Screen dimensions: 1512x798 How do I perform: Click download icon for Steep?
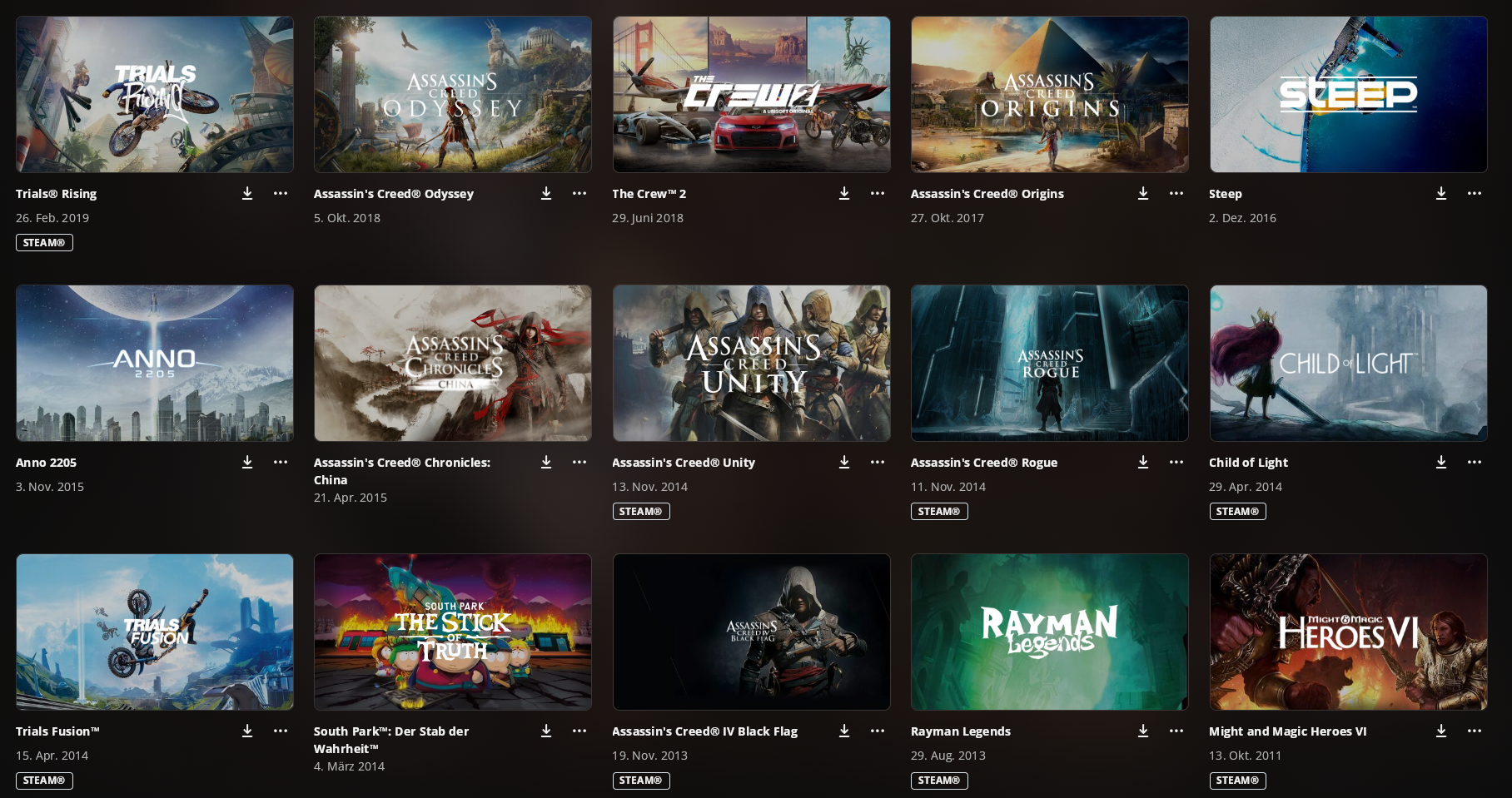coord(1441,193)
